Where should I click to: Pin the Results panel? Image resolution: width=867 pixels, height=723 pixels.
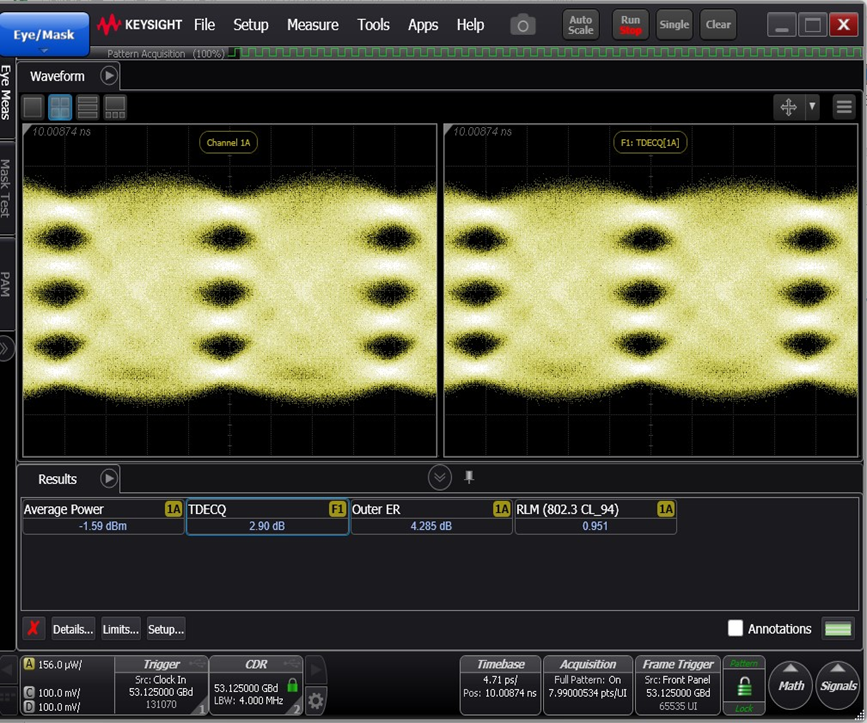tap(469, 477)
